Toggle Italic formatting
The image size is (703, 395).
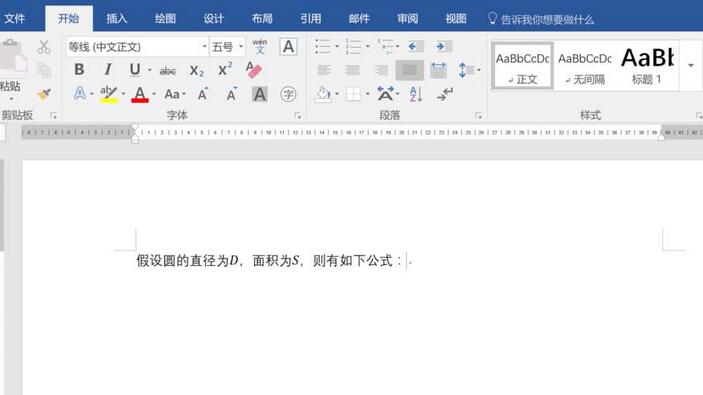108,70
